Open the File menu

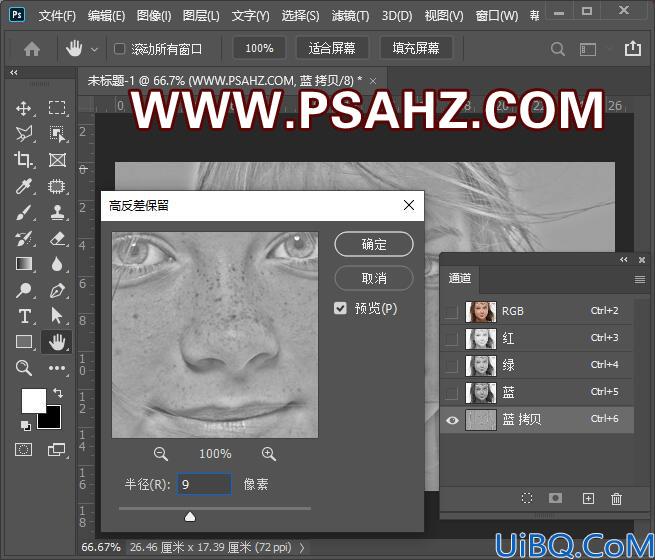(x=57, y=16)
